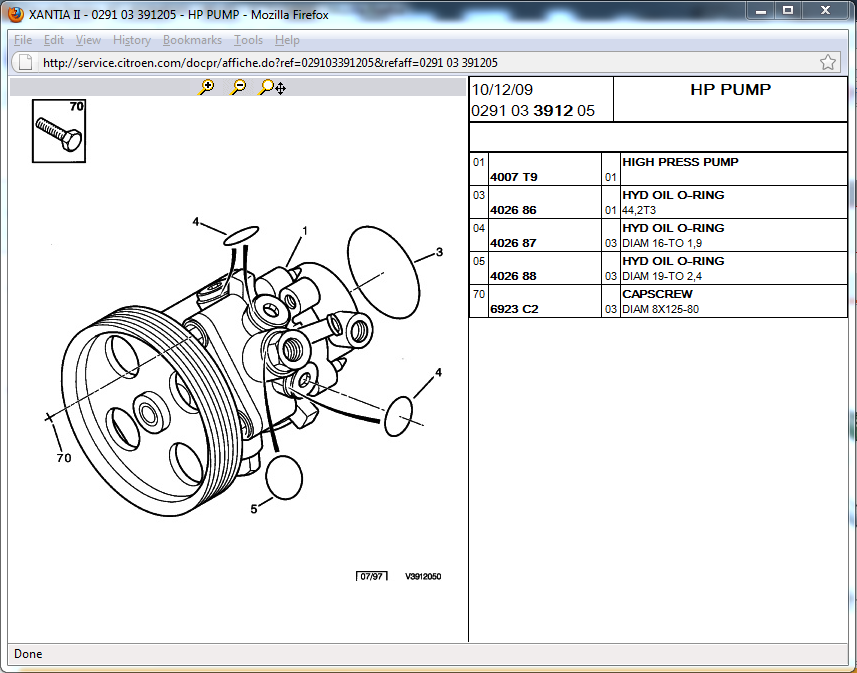
Task: Select the HIGH PRESS PUMP description
Action: click(680, 162)
